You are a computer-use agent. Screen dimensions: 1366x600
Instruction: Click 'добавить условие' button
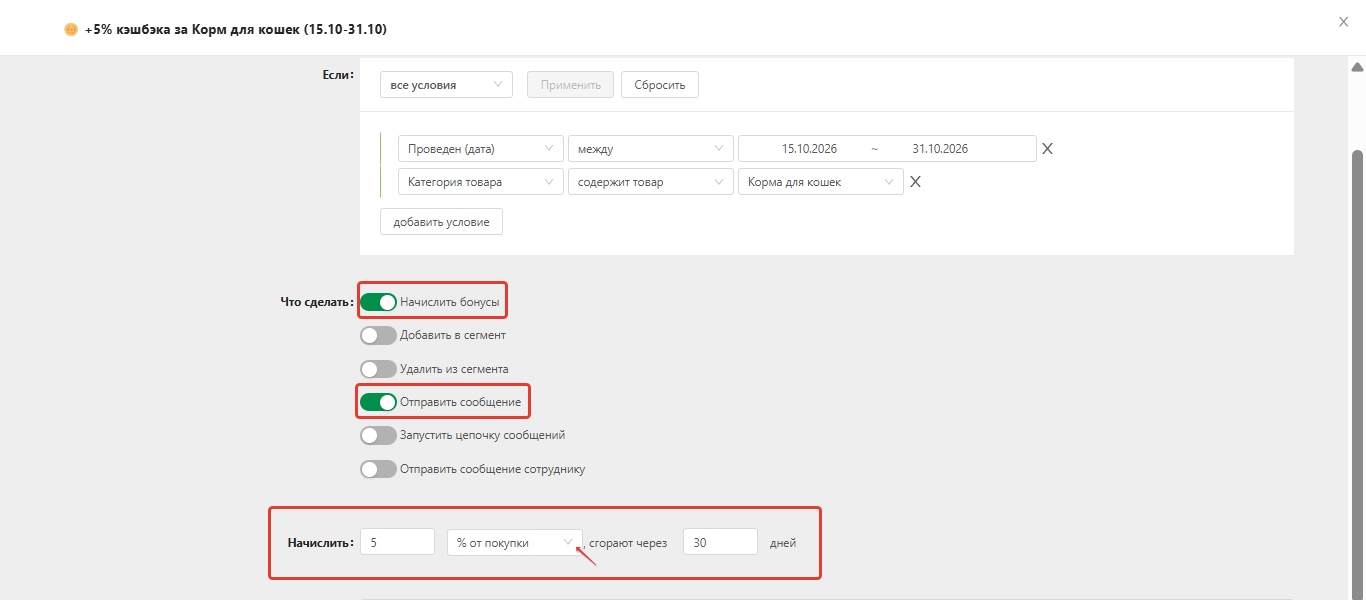(x=441, y=221)
